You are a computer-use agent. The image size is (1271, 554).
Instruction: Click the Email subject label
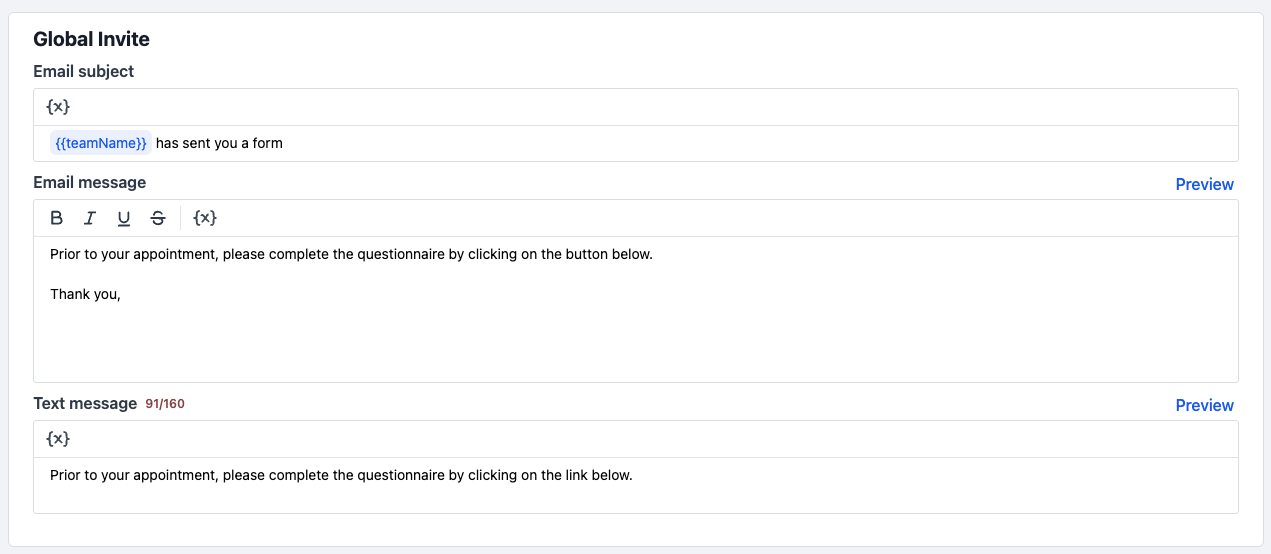(83, 71)
